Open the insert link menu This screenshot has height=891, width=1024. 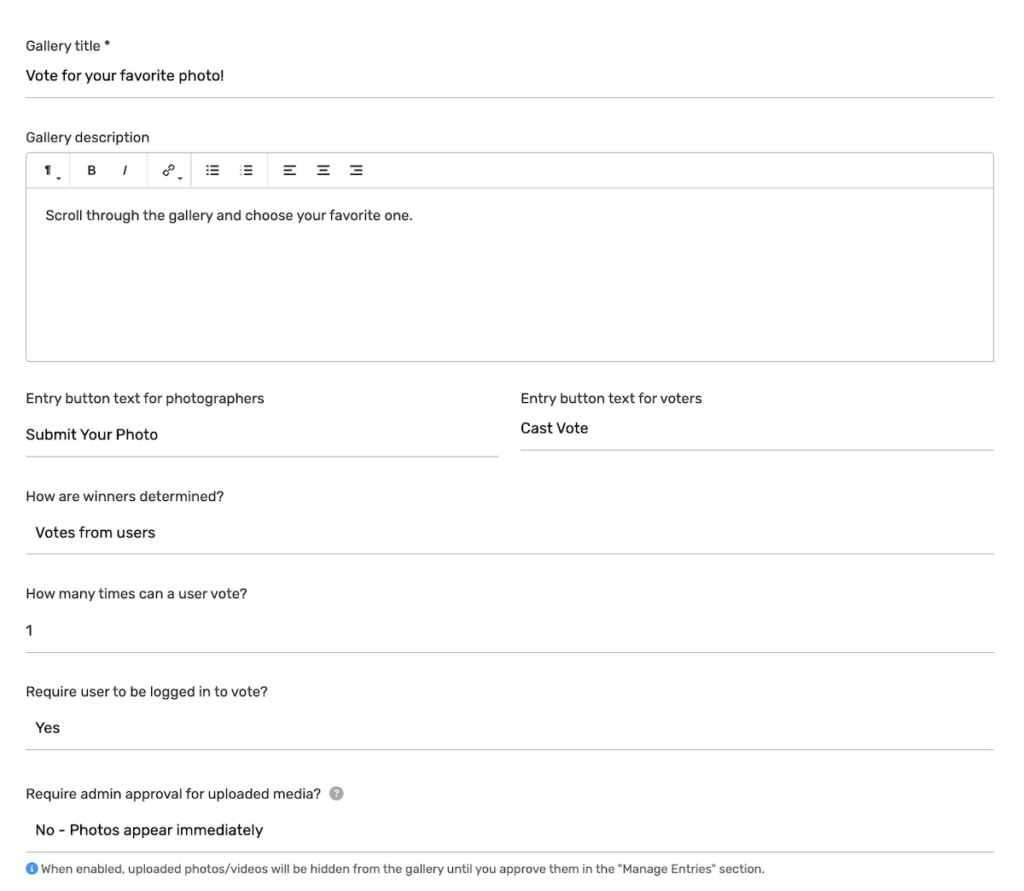coord(170,171)
